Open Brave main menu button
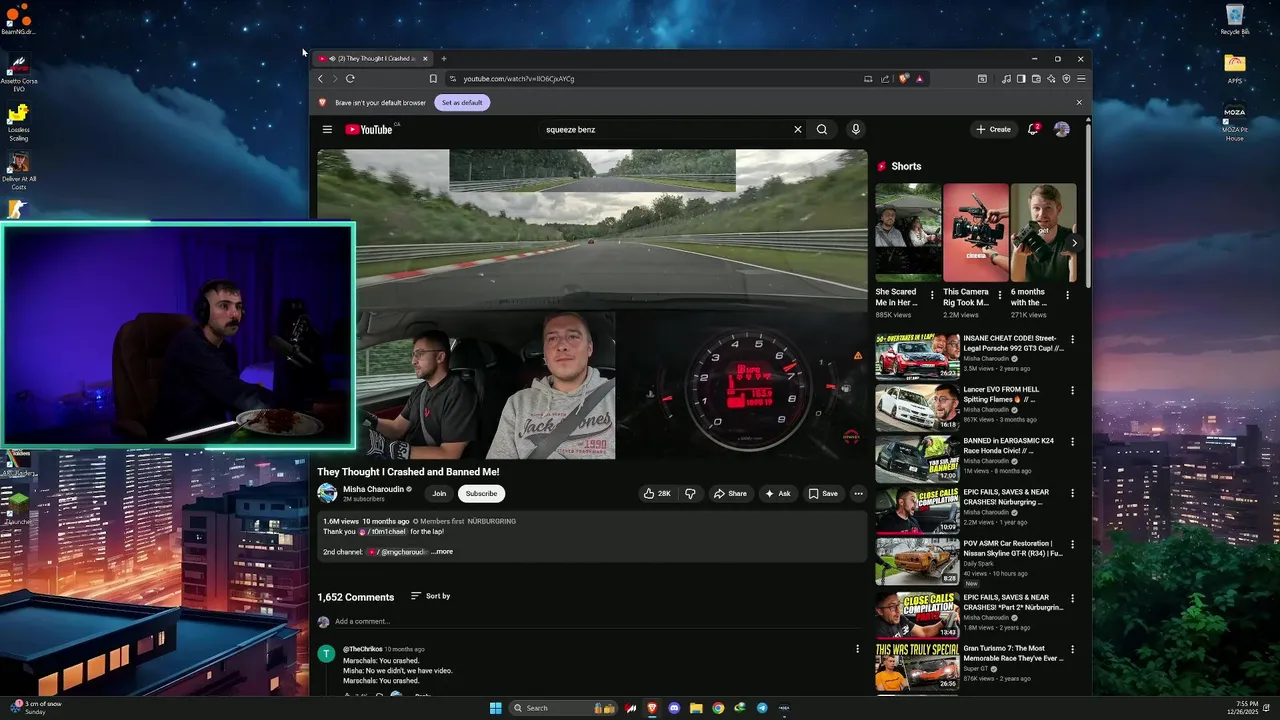The image size is (1280, 720). pos(1081,78)
